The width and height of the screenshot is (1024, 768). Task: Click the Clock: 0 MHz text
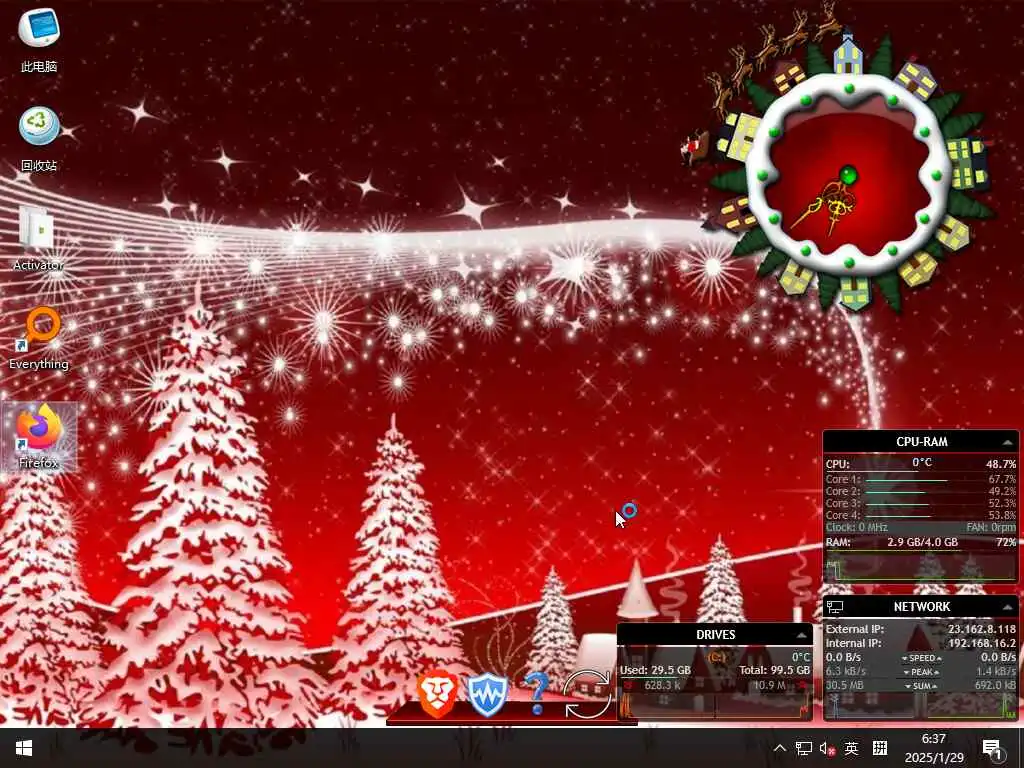(856, 527)
